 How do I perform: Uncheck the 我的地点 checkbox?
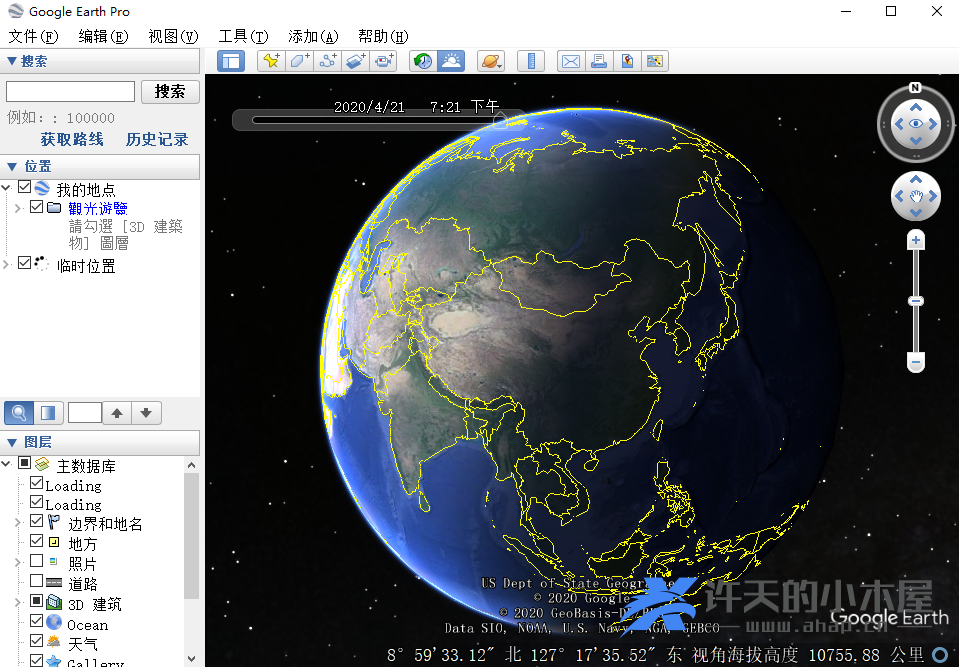click(x=24, y=187)
